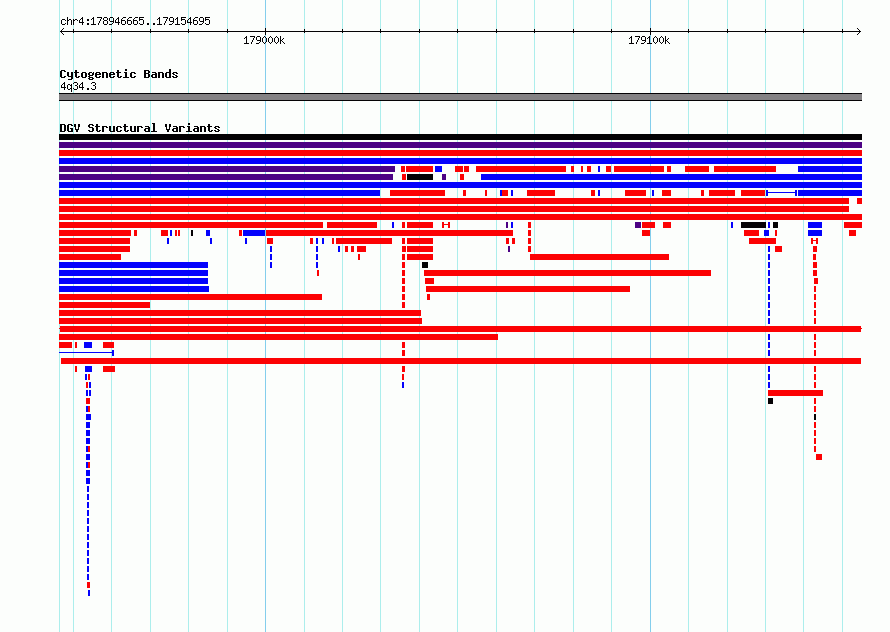Click the 179100k ruler label
Image resolution: width=890 pixels, height=632 pixels.
click(649, 40)
